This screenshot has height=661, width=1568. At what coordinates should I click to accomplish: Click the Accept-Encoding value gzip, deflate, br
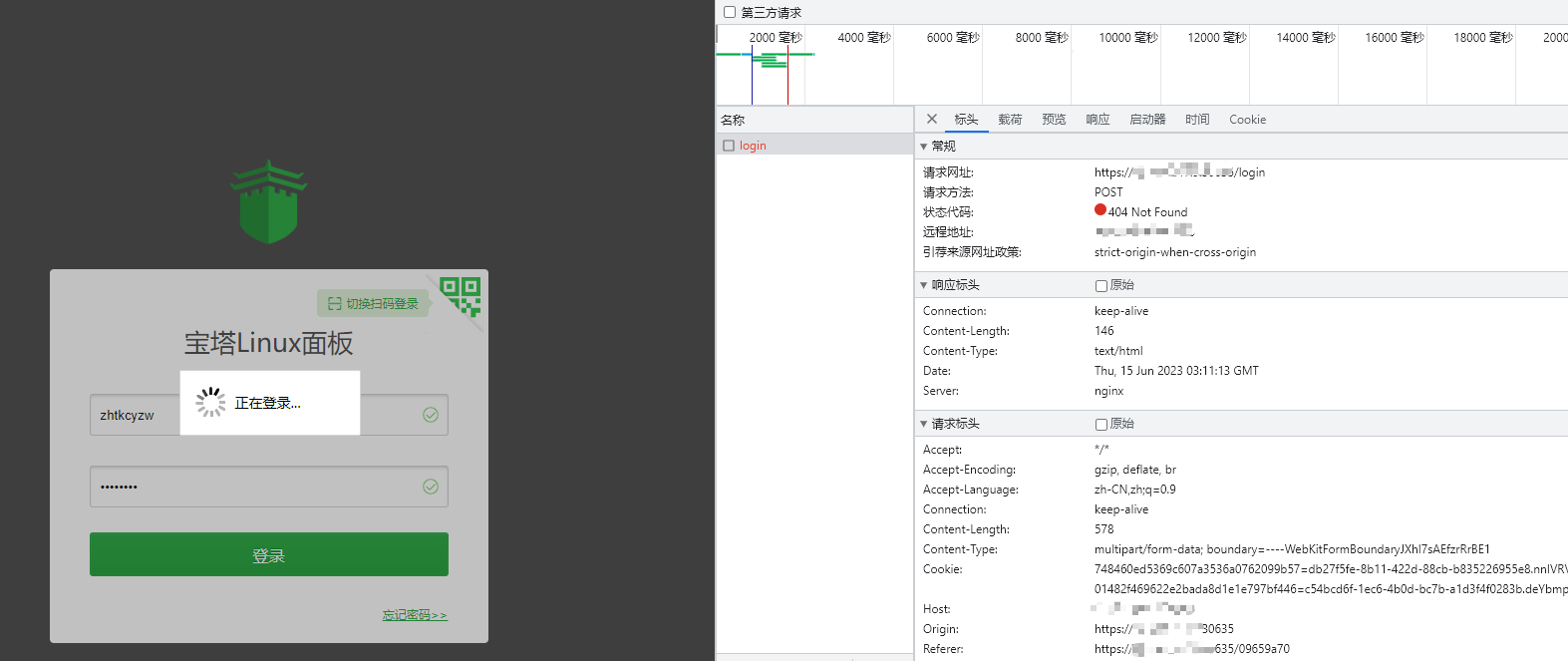1135,470
